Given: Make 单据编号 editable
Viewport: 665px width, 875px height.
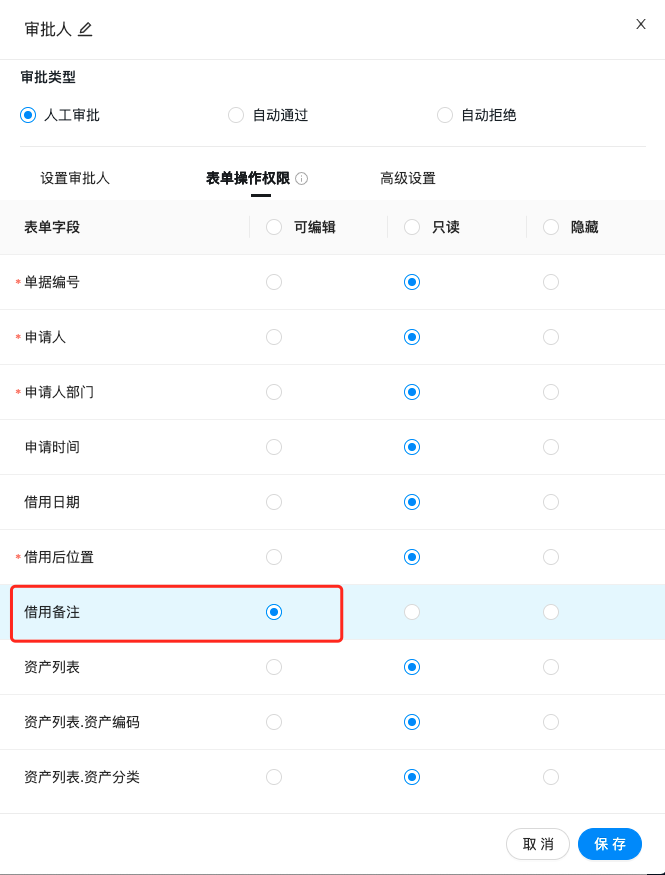Looking at the screenshot, I should click(x=274, y=282).
